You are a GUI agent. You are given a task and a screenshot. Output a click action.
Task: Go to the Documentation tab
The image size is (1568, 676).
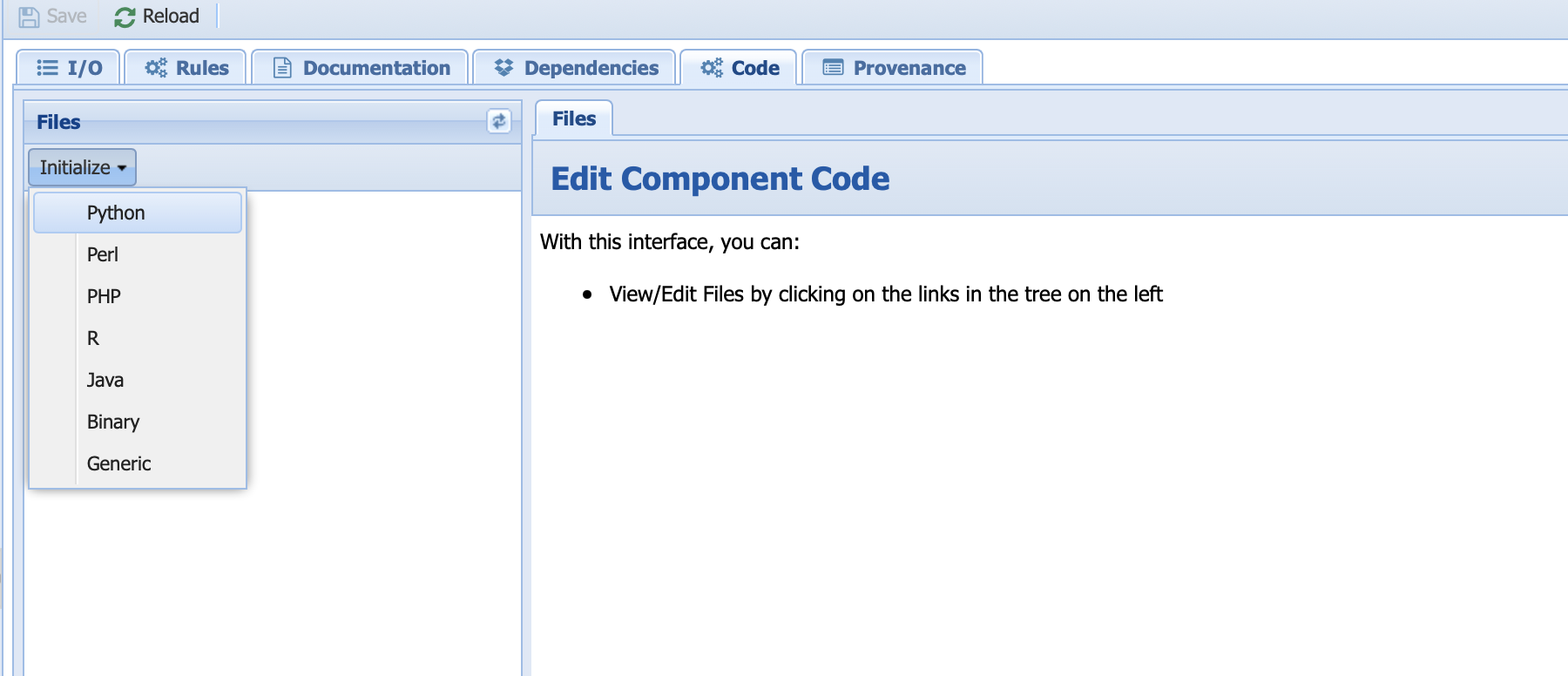[361, 68]
